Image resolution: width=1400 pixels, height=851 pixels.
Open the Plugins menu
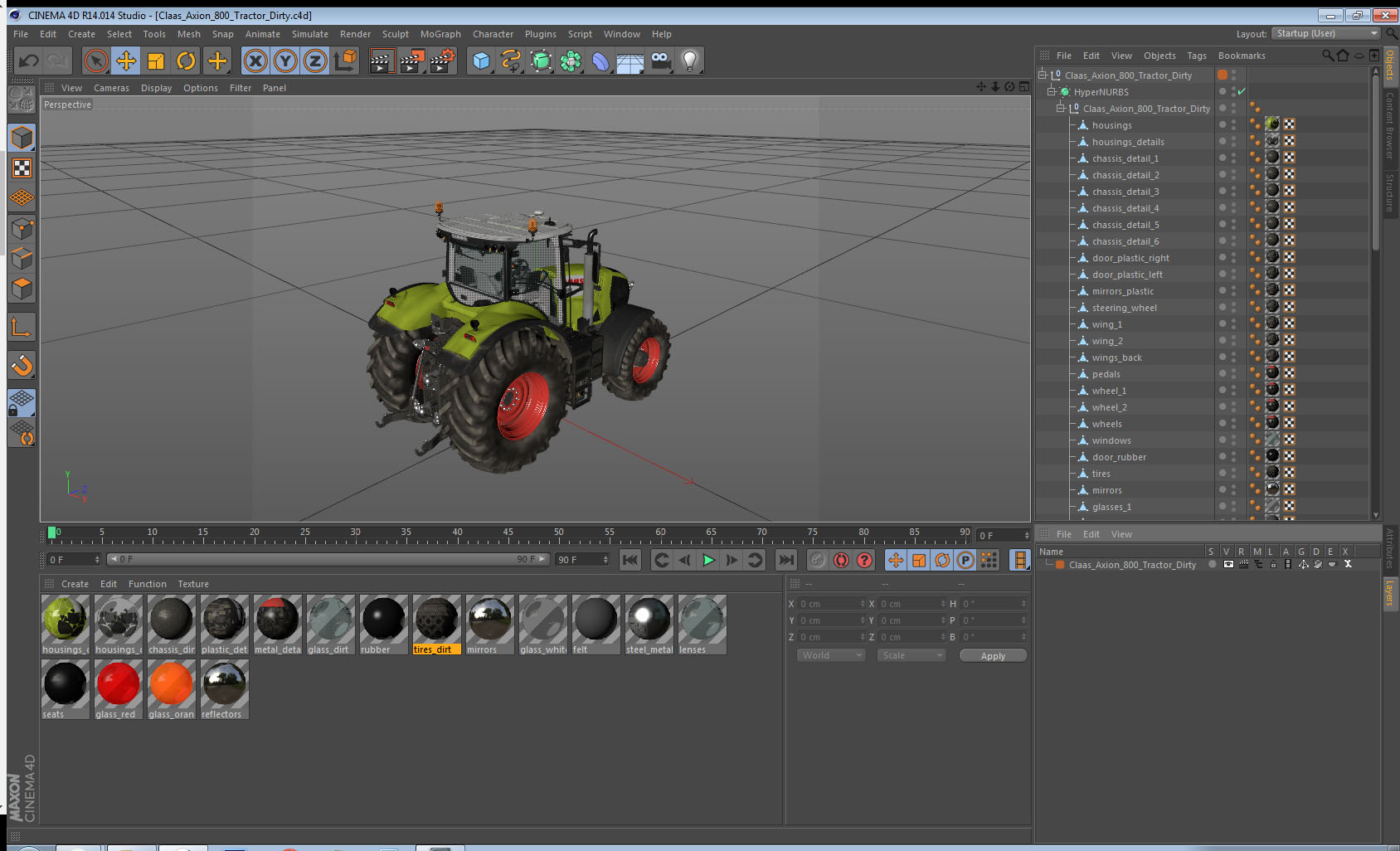(x=540, y=34)
